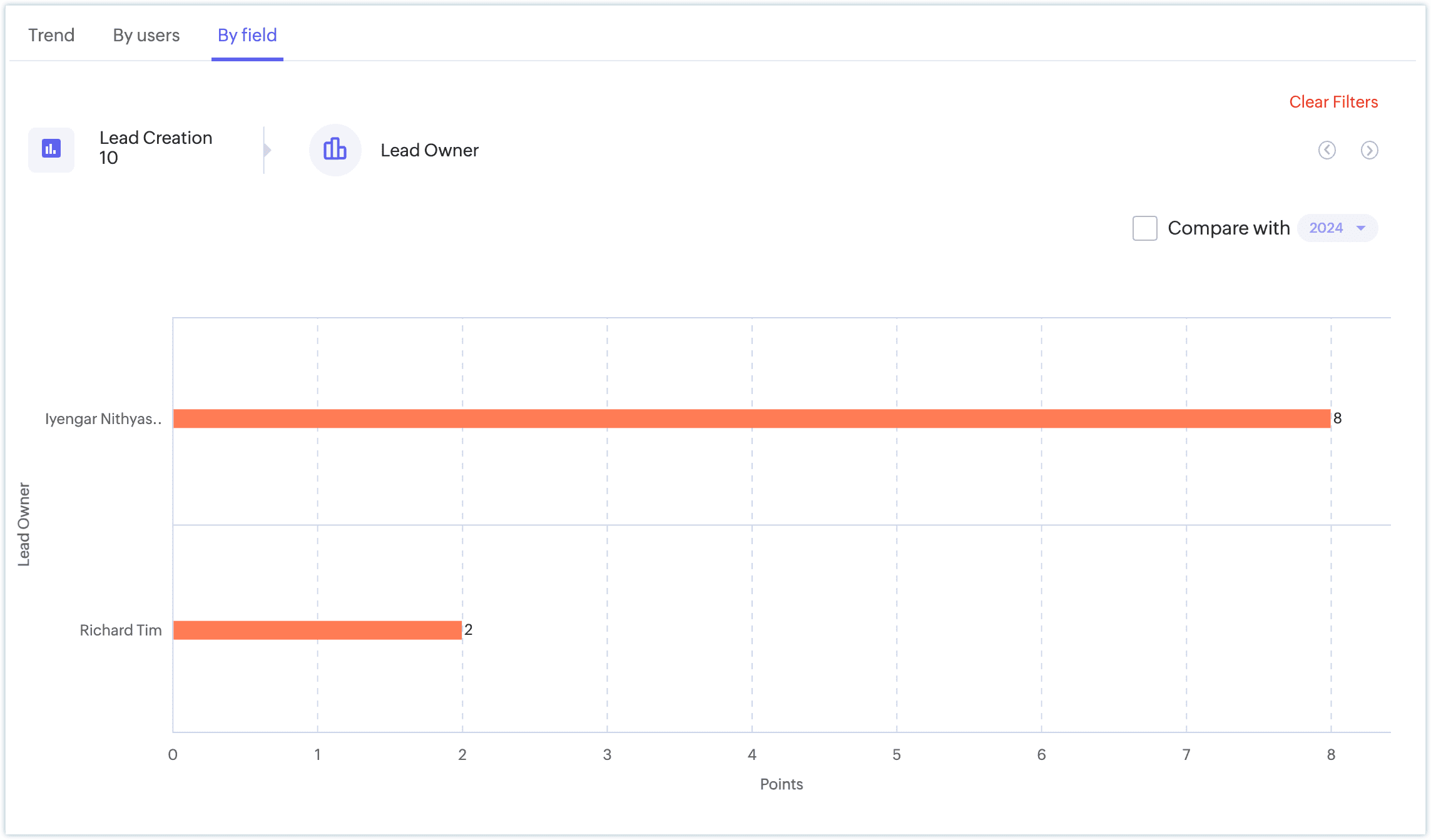Click the value 8 data label
This screenshot has height=840, width=1431.
1337,418
